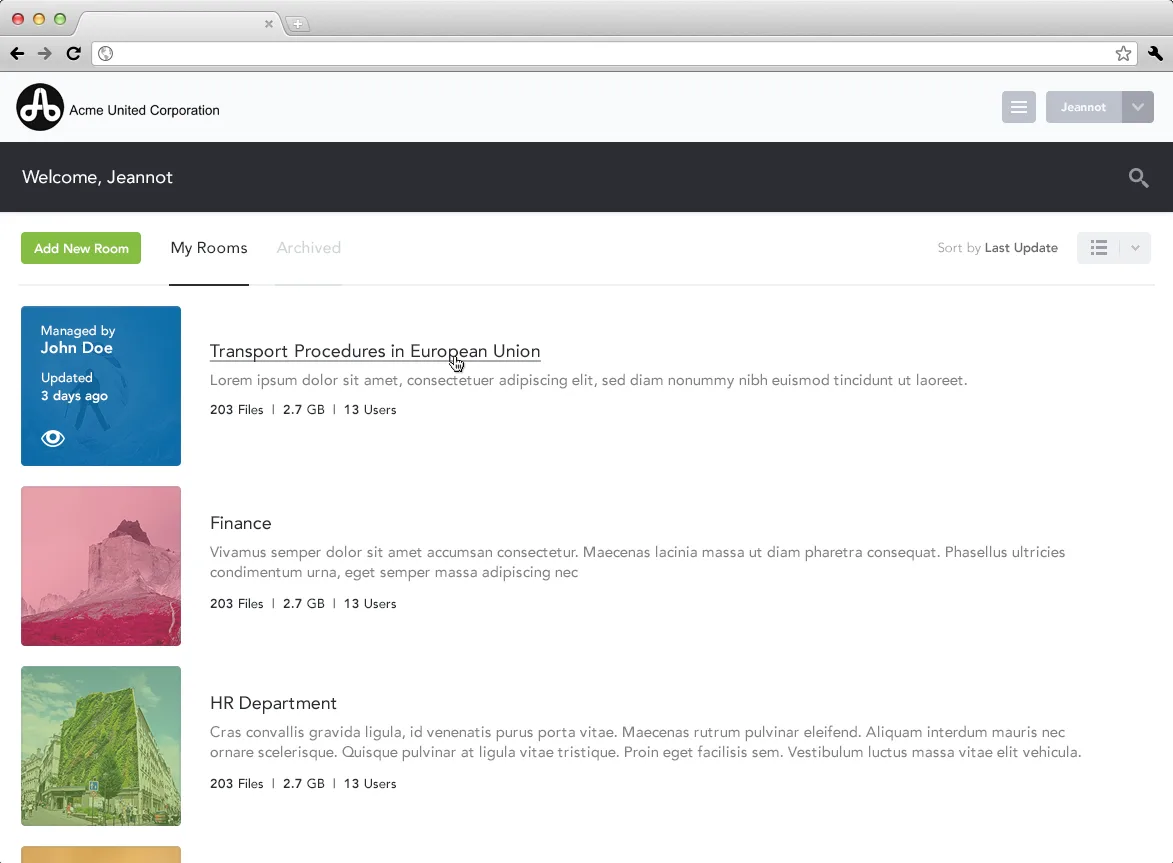Expand the Jeannot account dropdown arrow
Viewport: 1173px width, 863px height.
[x=1137, y=107]
